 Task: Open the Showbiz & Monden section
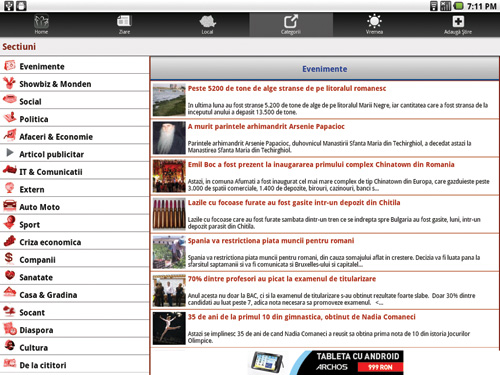coord(75,83)
